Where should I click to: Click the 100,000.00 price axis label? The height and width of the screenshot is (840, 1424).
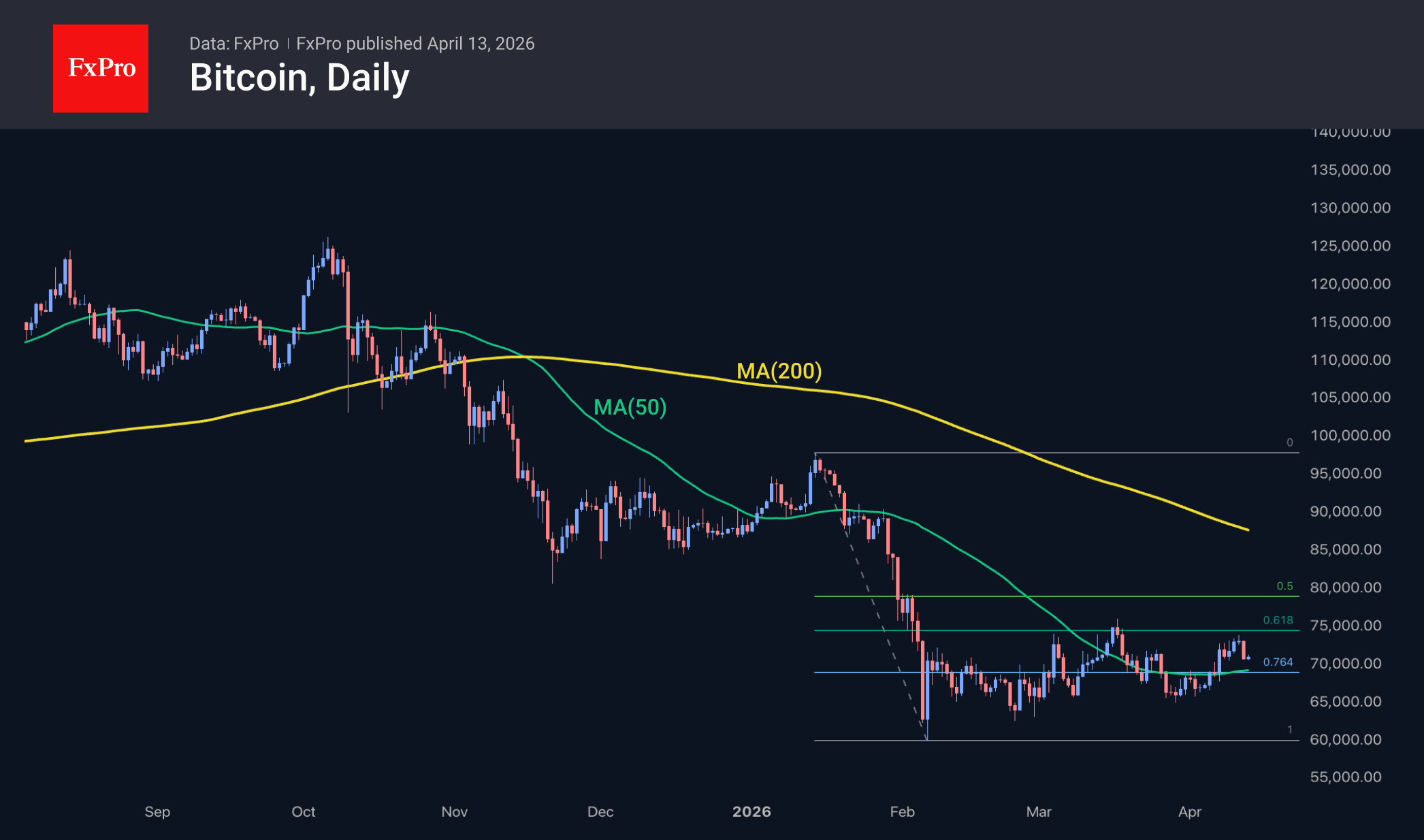[1350, 436]
